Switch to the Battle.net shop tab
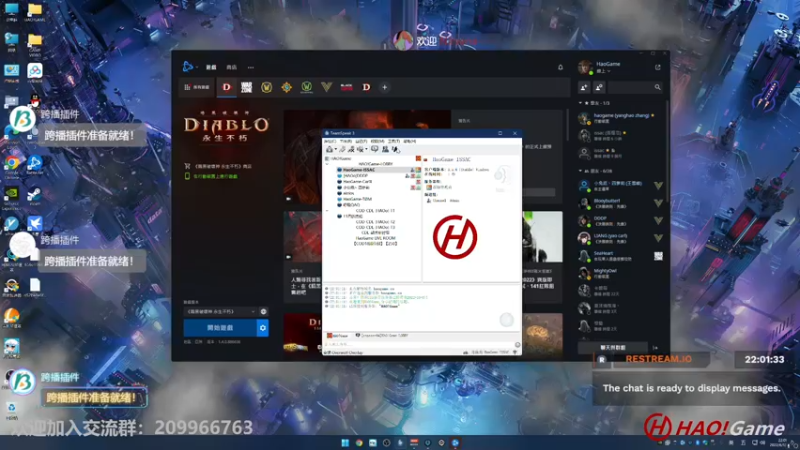Viewport: 800px width, 450px height. 232,67
